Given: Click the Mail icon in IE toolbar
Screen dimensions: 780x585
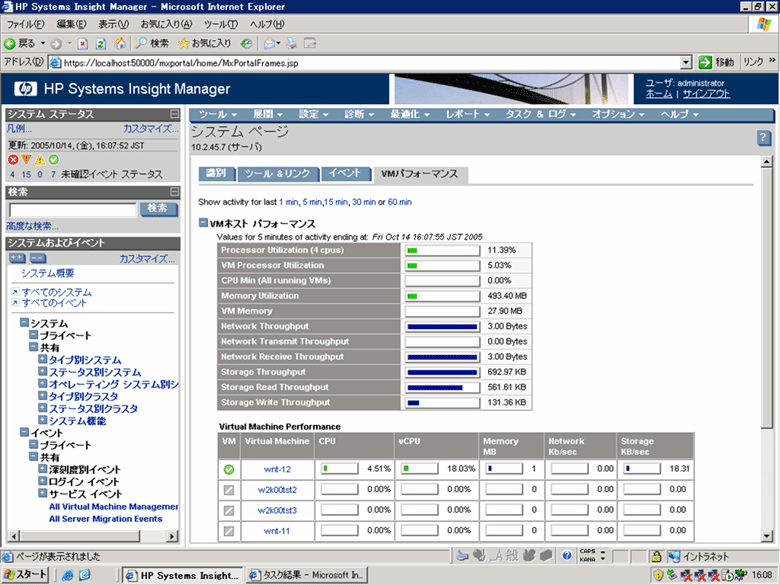Looking at the screenshot, I should pos(270,44).
